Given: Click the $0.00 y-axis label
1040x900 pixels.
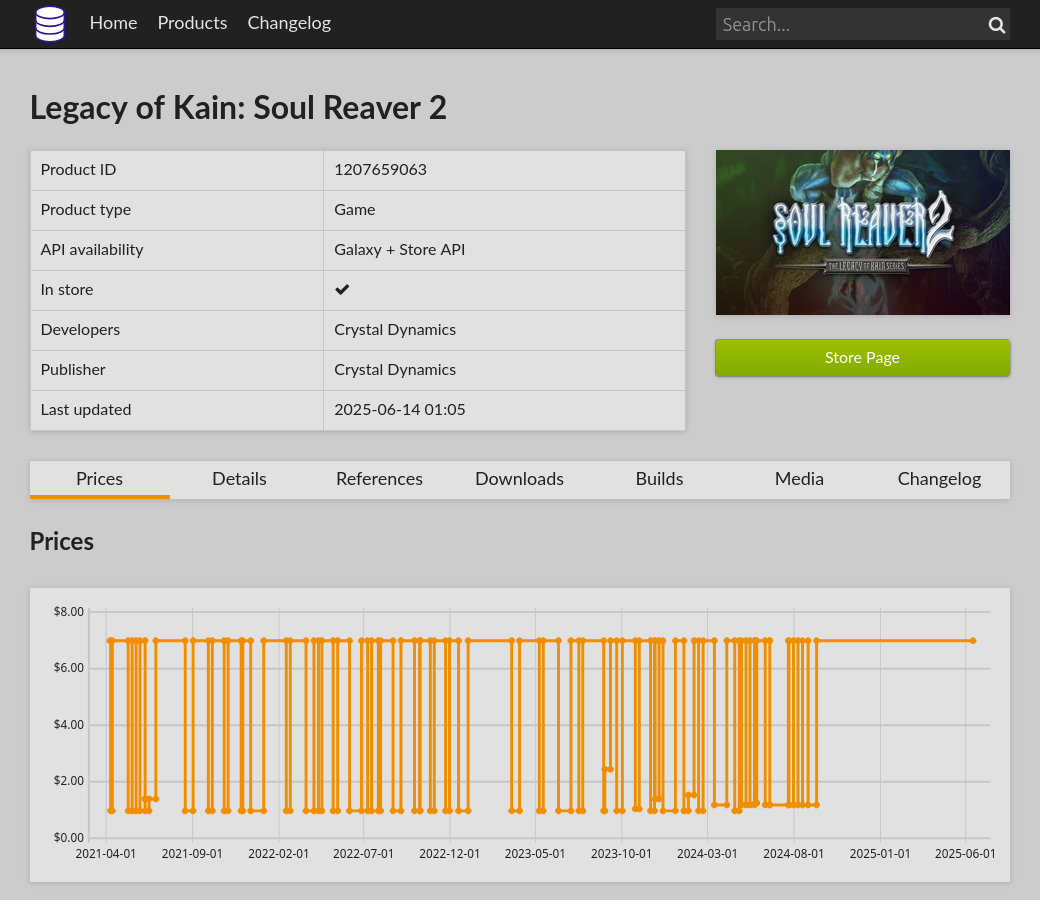Looking at the screenshot, I should click(69, 838).
